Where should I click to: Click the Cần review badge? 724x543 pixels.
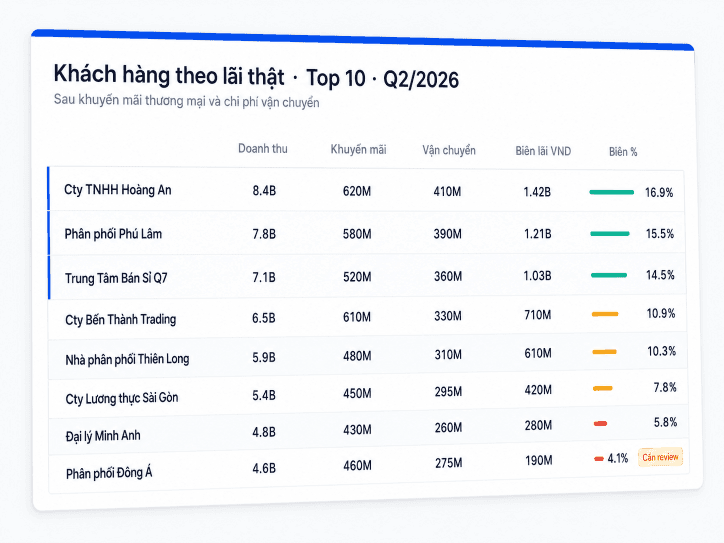tap(660, 457)
